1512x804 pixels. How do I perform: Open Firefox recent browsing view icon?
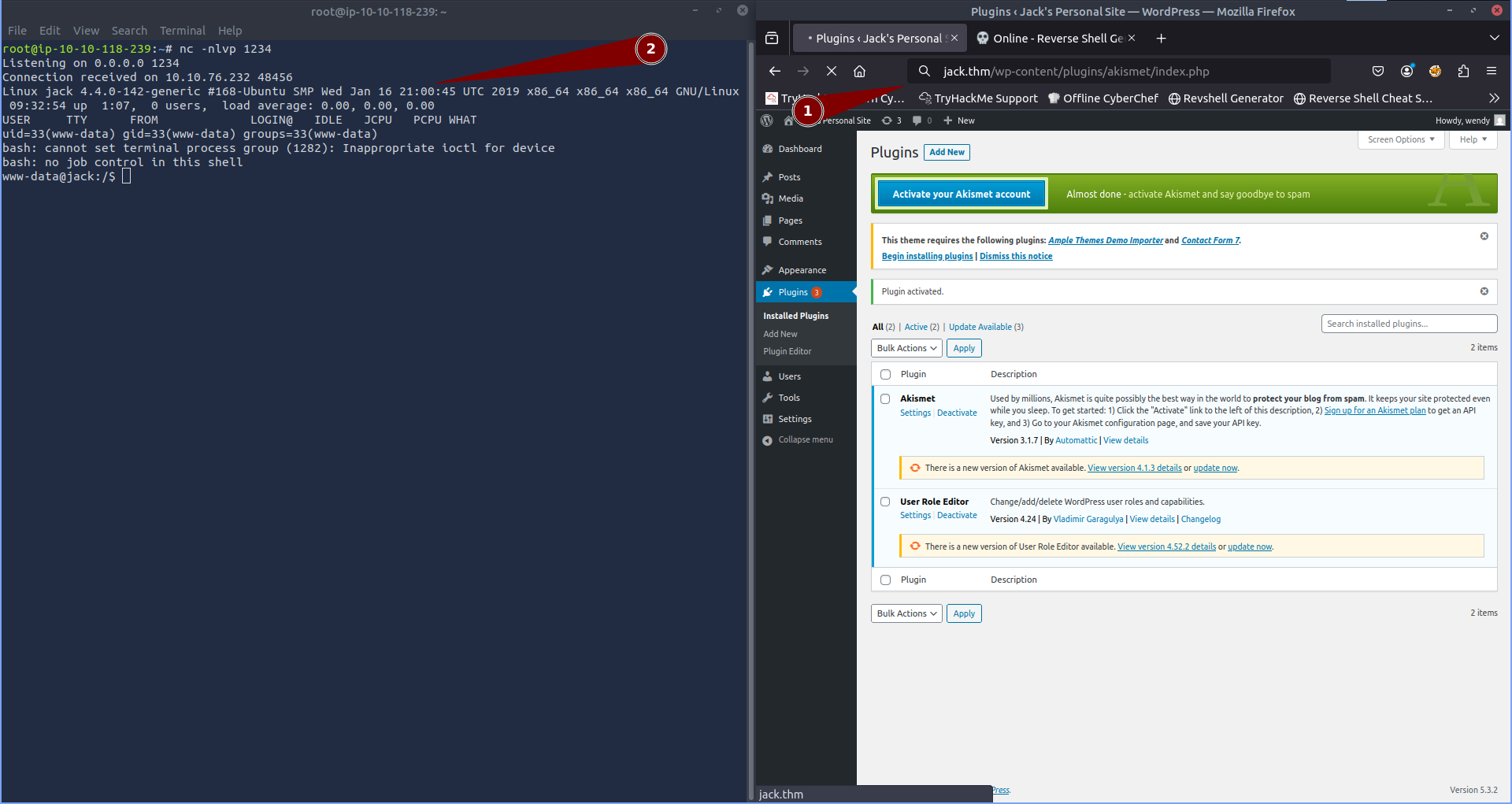772,38
